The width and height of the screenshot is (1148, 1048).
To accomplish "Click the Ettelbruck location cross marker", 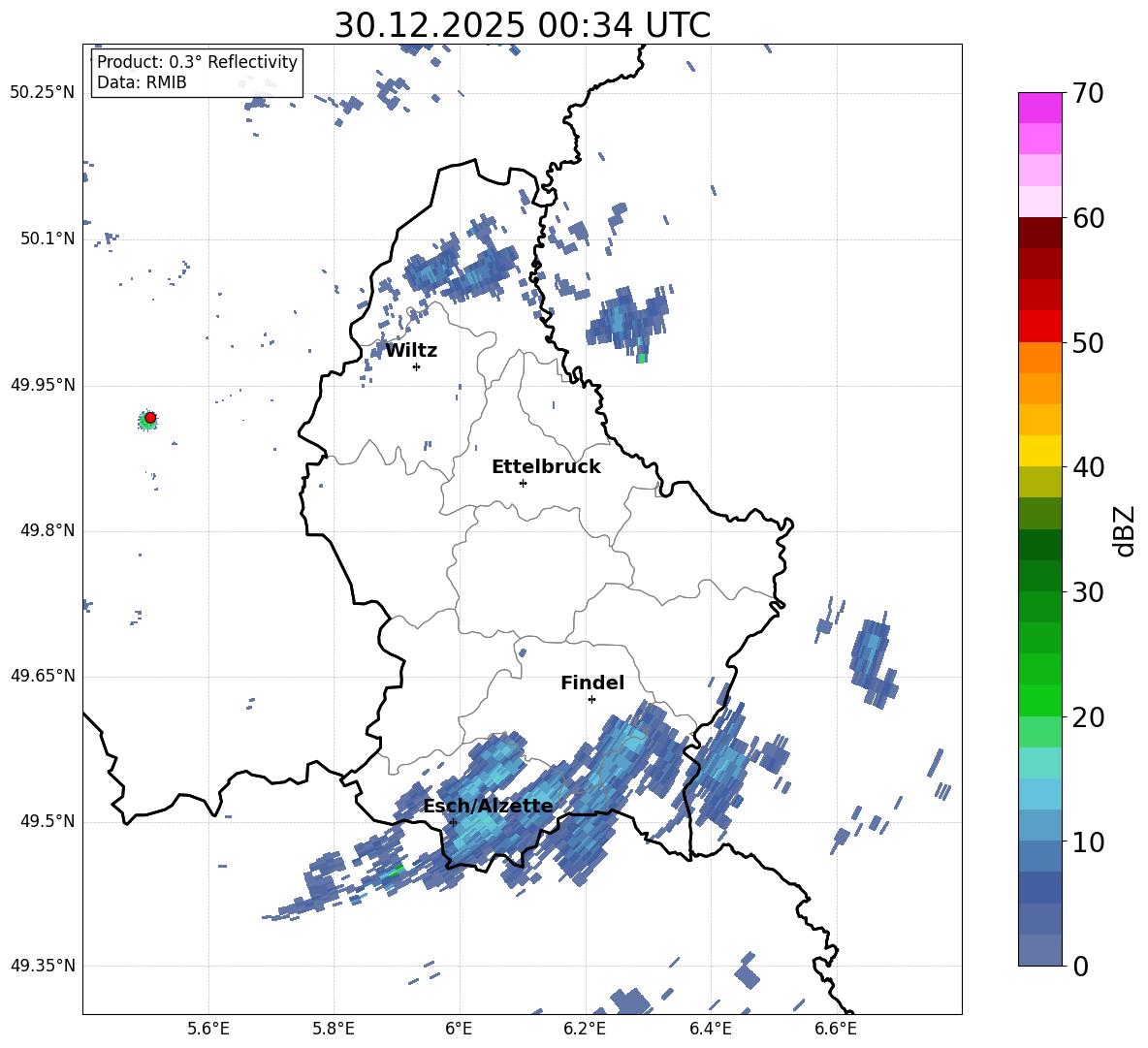I will [x=523, y=483].
